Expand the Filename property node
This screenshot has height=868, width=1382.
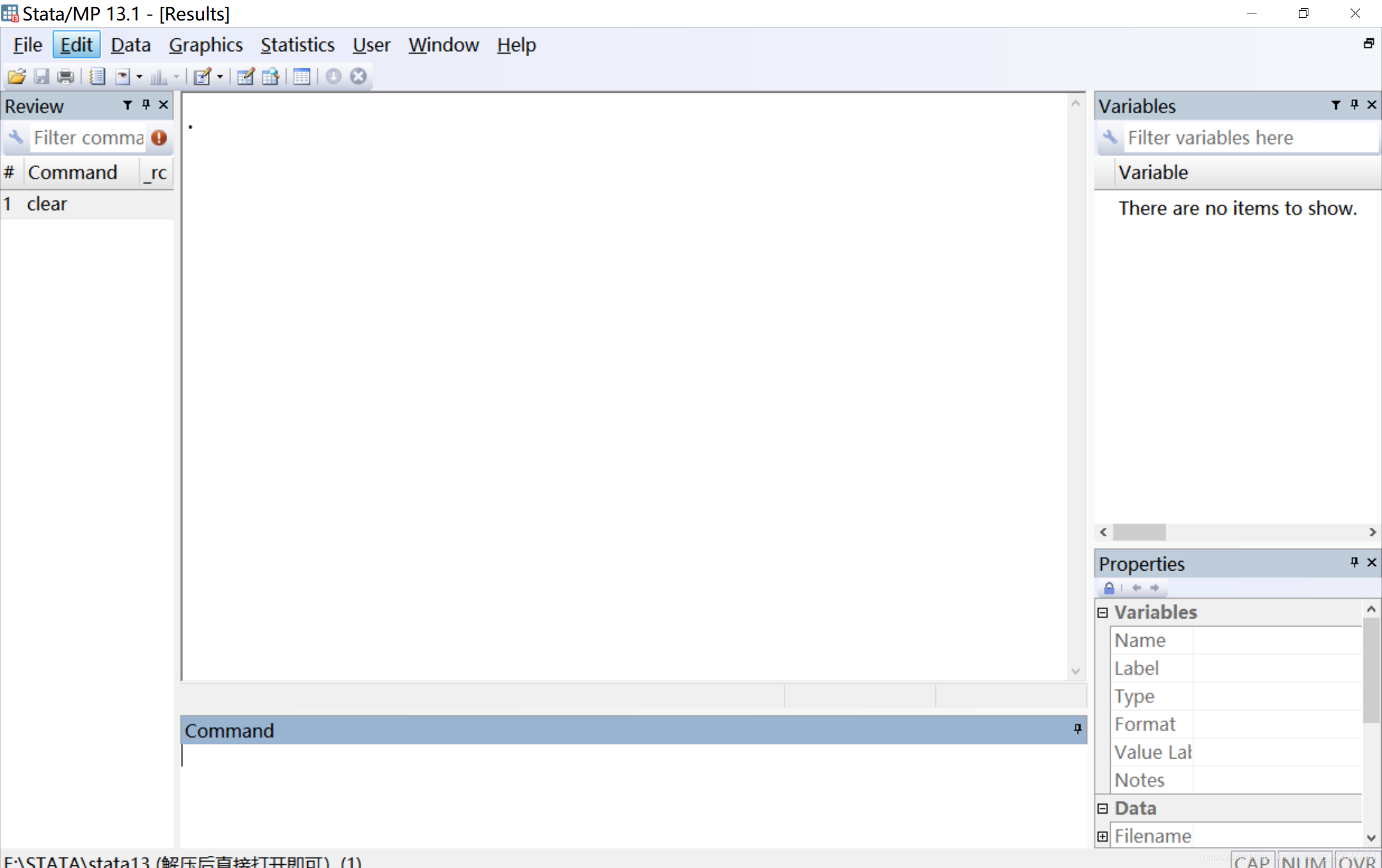[1102, 836]
